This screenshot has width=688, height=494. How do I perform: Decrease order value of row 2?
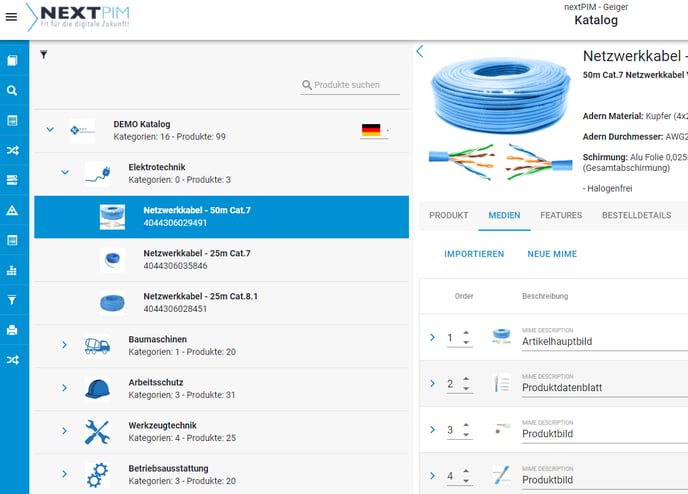click(466, 389)
